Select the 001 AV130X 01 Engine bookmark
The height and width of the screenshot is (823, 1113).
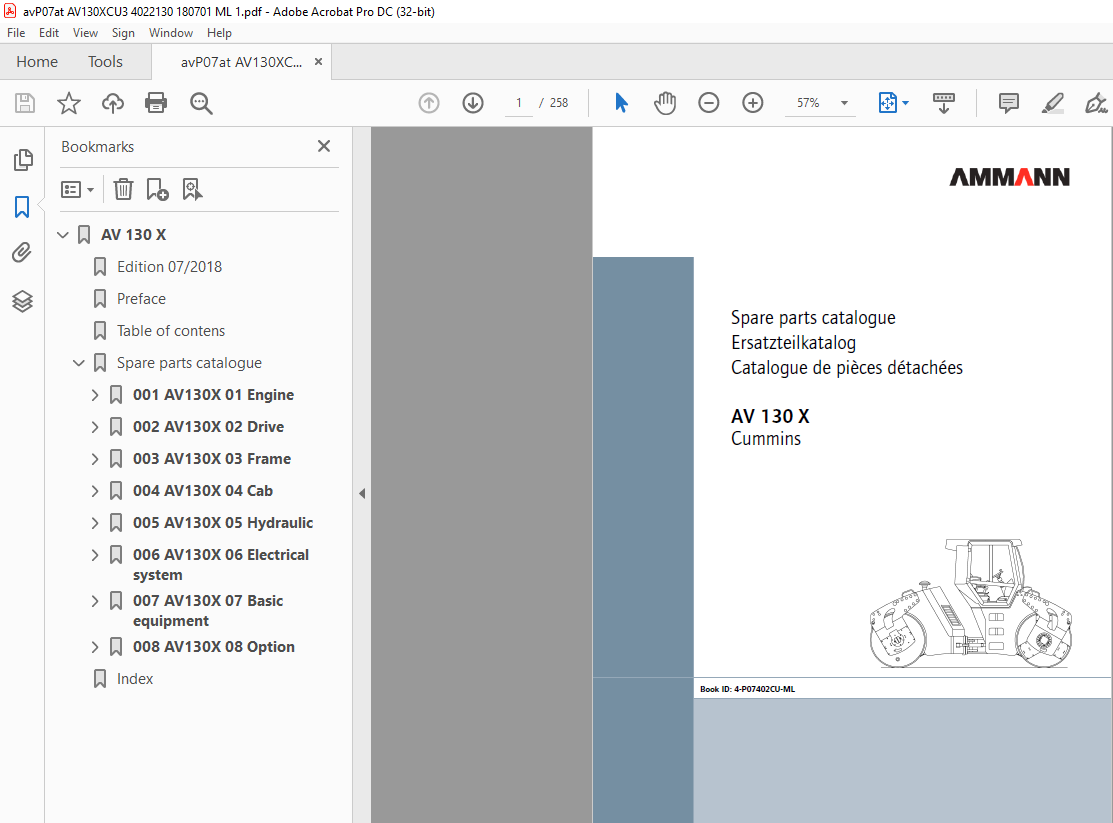tap(214, 395)
